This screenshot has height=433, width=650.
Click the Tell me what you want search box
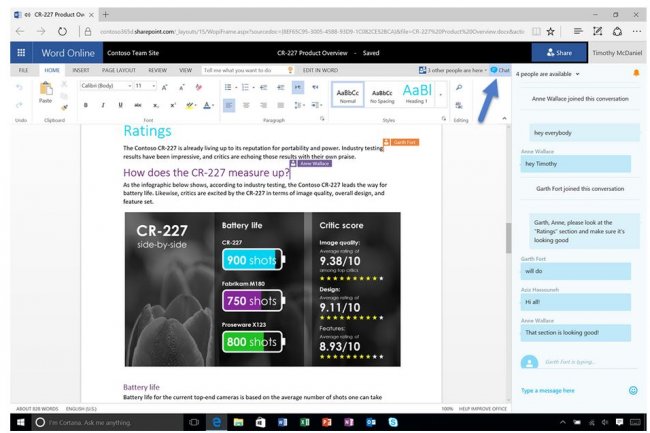pyautogui.click(x=248, y=70)
